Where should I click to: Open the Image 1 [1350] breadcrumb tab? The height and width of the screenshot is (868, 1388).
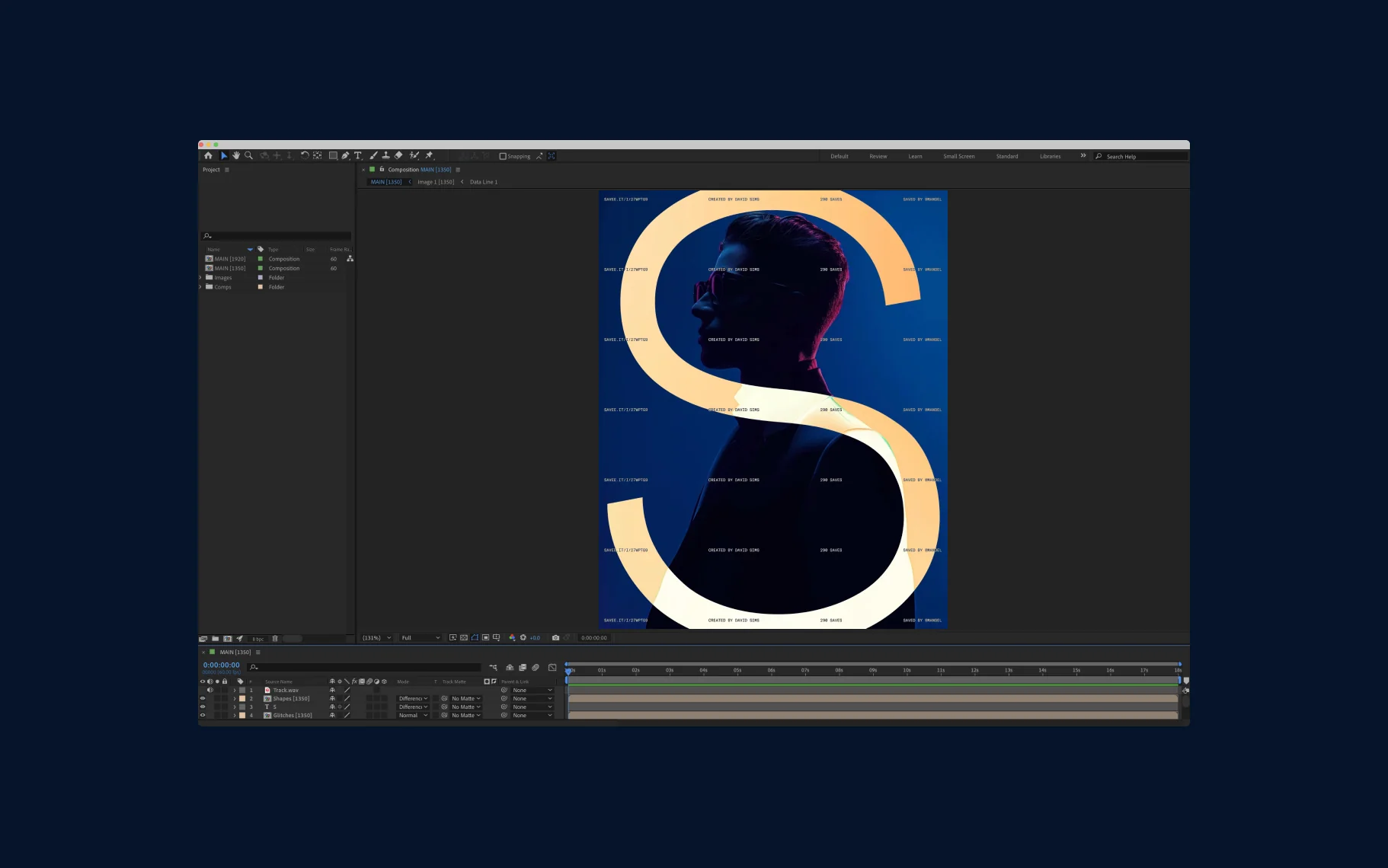tap(435, 182)
